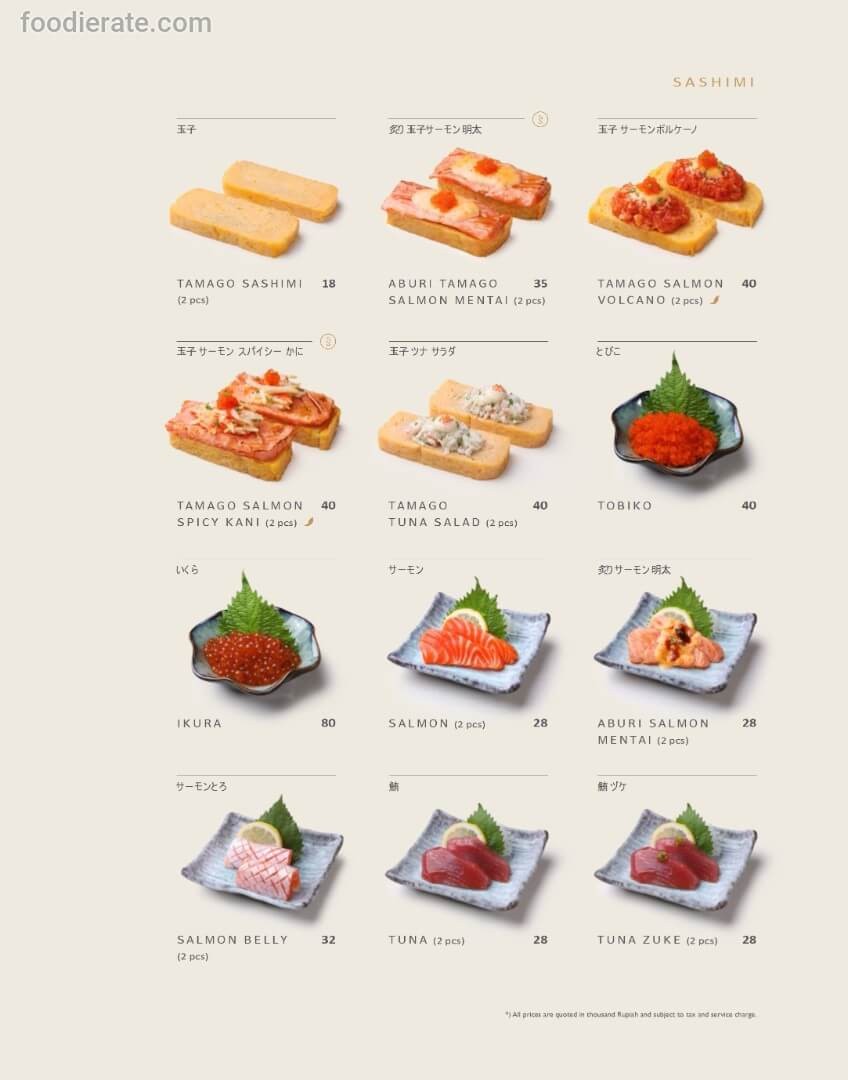The width and height of the screenshot is (848, 1080).
Task: Click the recommended badge above Tamago Salmon Spicy Kani
Action: pos(328,341)
